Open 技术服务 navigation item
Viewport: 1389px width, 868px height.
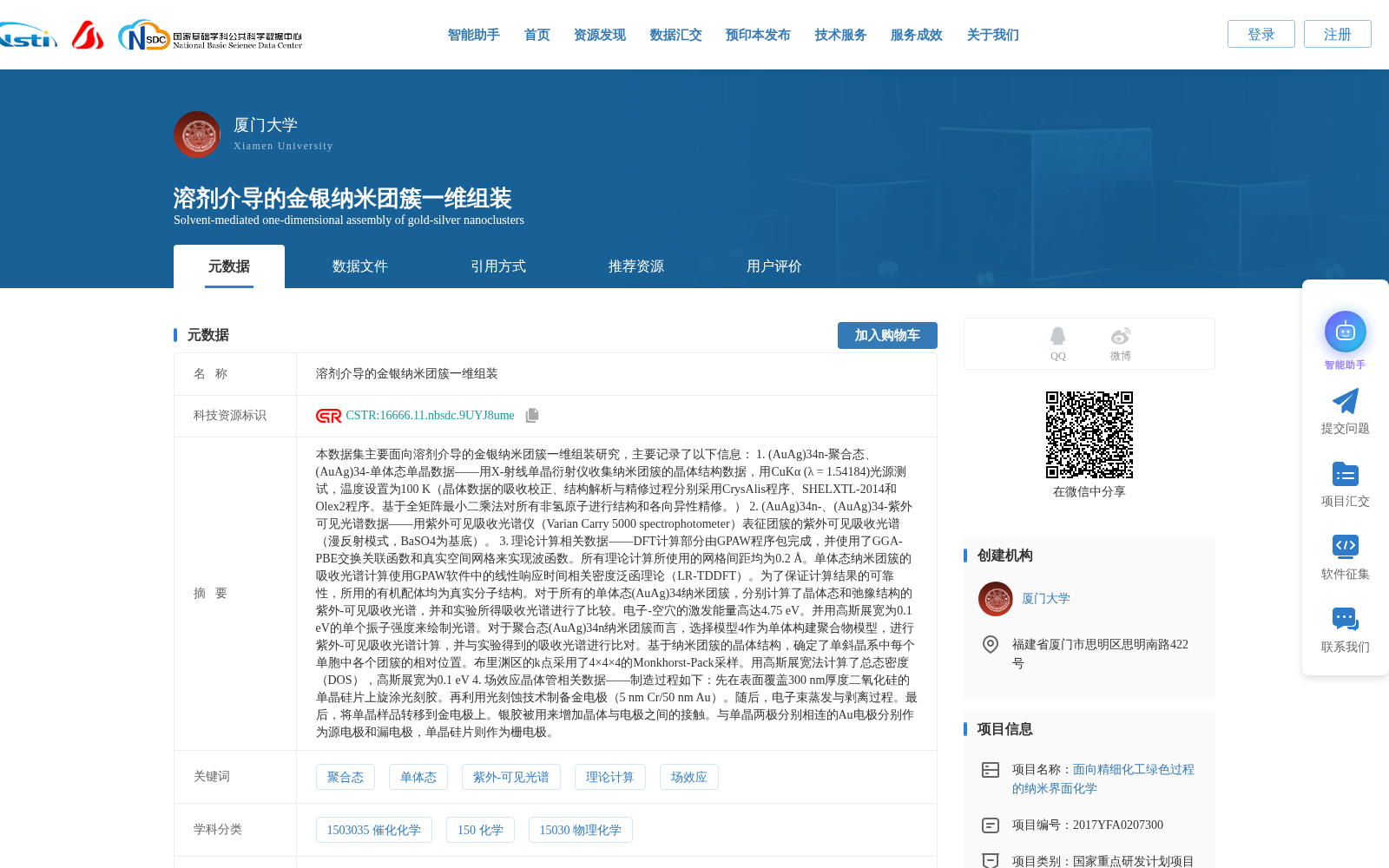pos(841,35)
